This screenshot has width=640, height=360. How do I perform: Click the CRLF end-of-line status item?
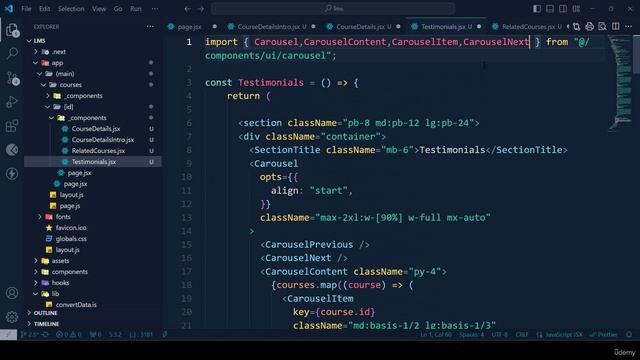click(521, 335)
